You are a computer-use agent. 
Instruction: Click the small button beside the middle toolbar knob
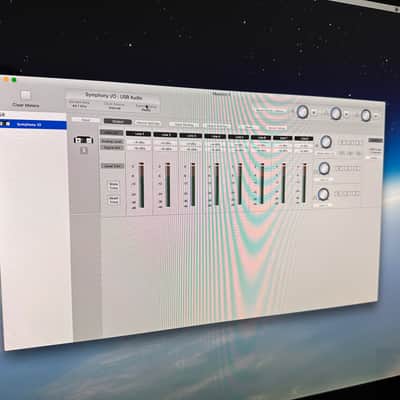[x=347, y=115]
